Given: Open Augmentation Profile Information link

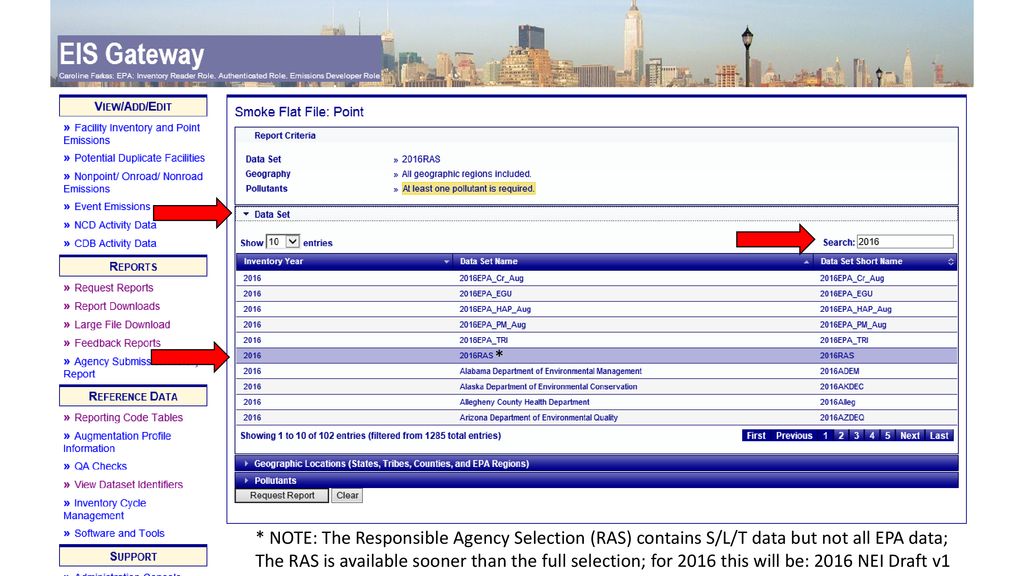Looking at the screenshot, I should [x=117, y=442].
